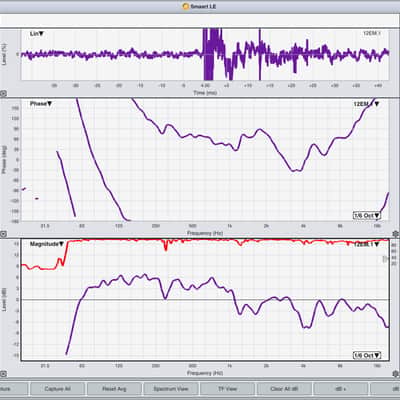Click the Reset Avg button
The width and height of the screenshot is (400, 400).
(x=114, y=389)
